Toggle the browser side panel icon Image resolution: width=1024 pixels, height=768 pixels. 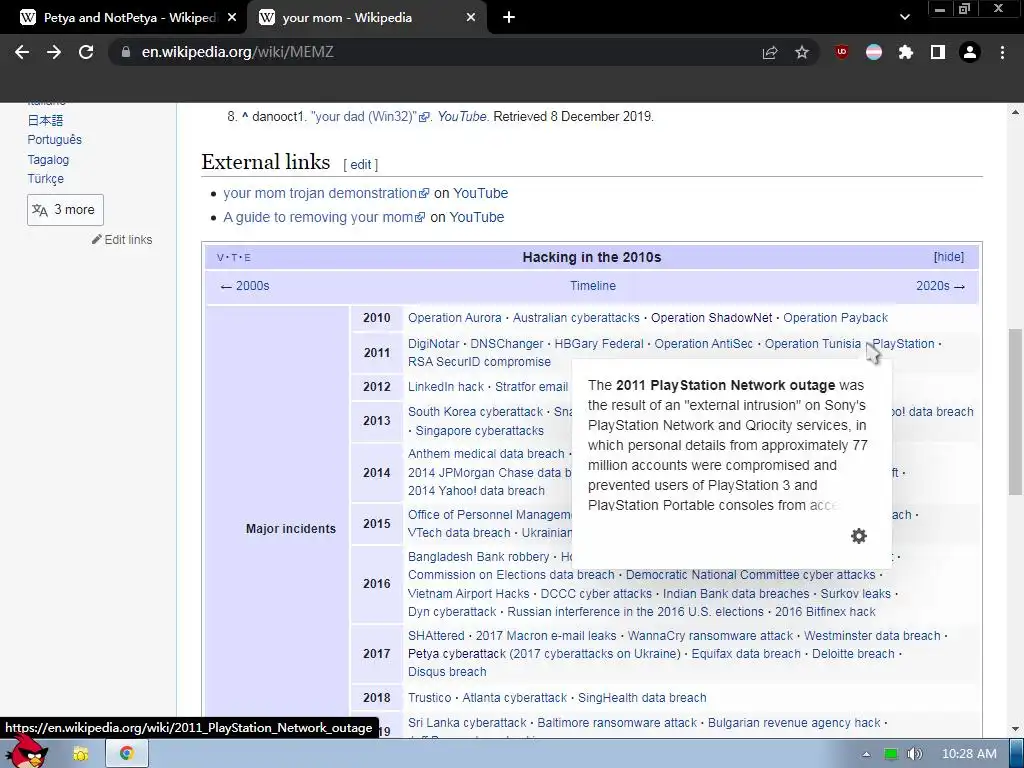point(938,52)
